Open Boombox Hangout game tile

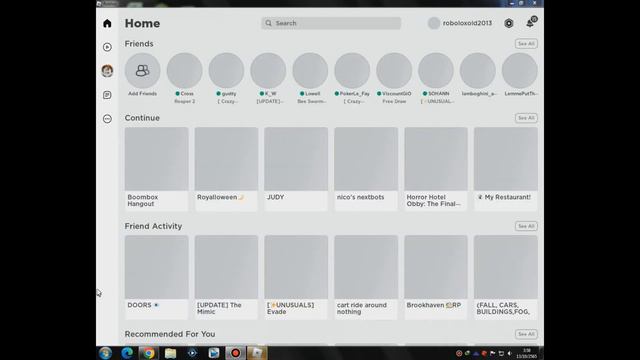pos(157,169)
